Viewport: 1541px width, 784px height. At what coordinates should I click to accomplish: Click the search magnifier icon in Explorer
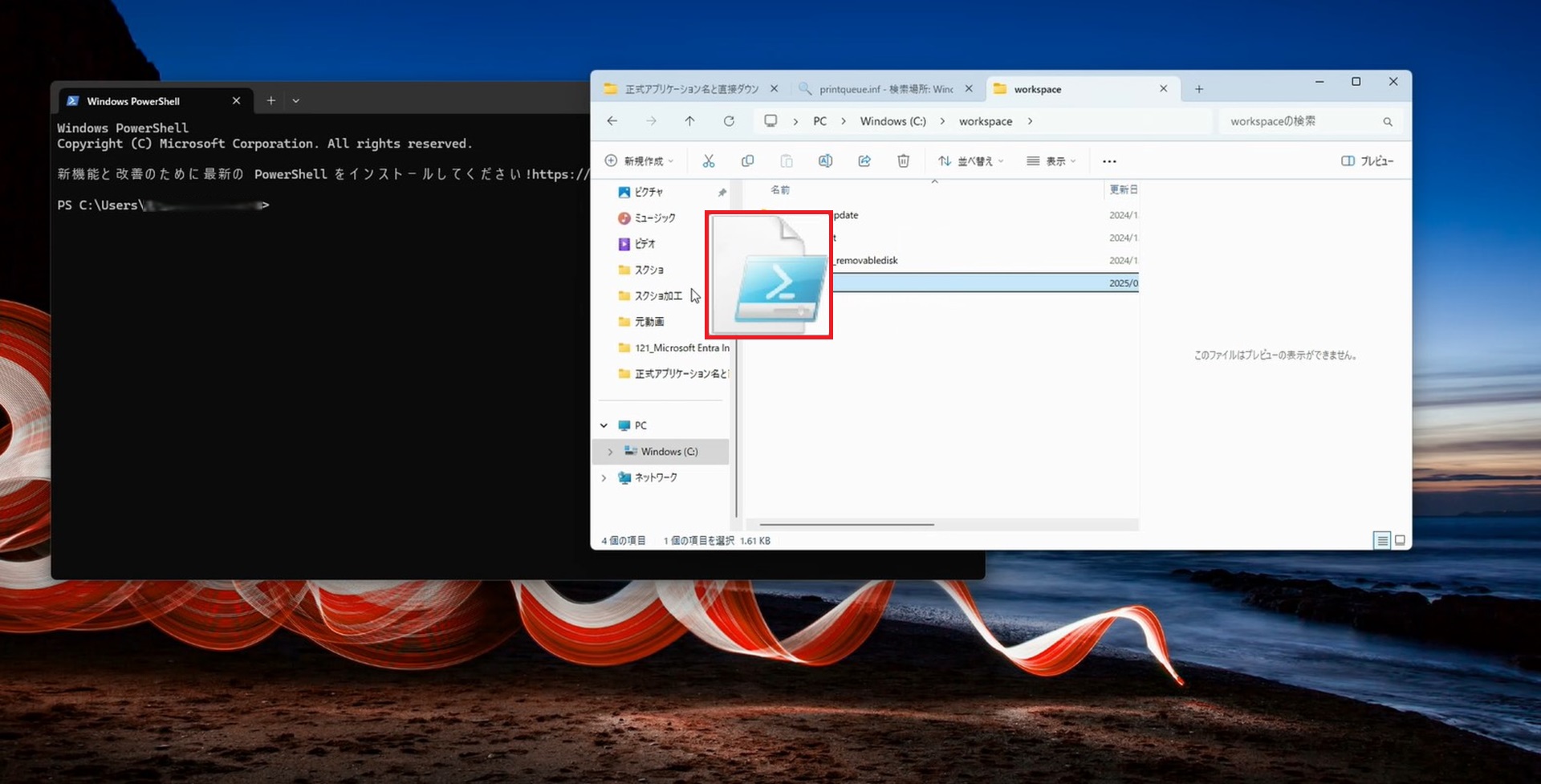[1388, 122]
